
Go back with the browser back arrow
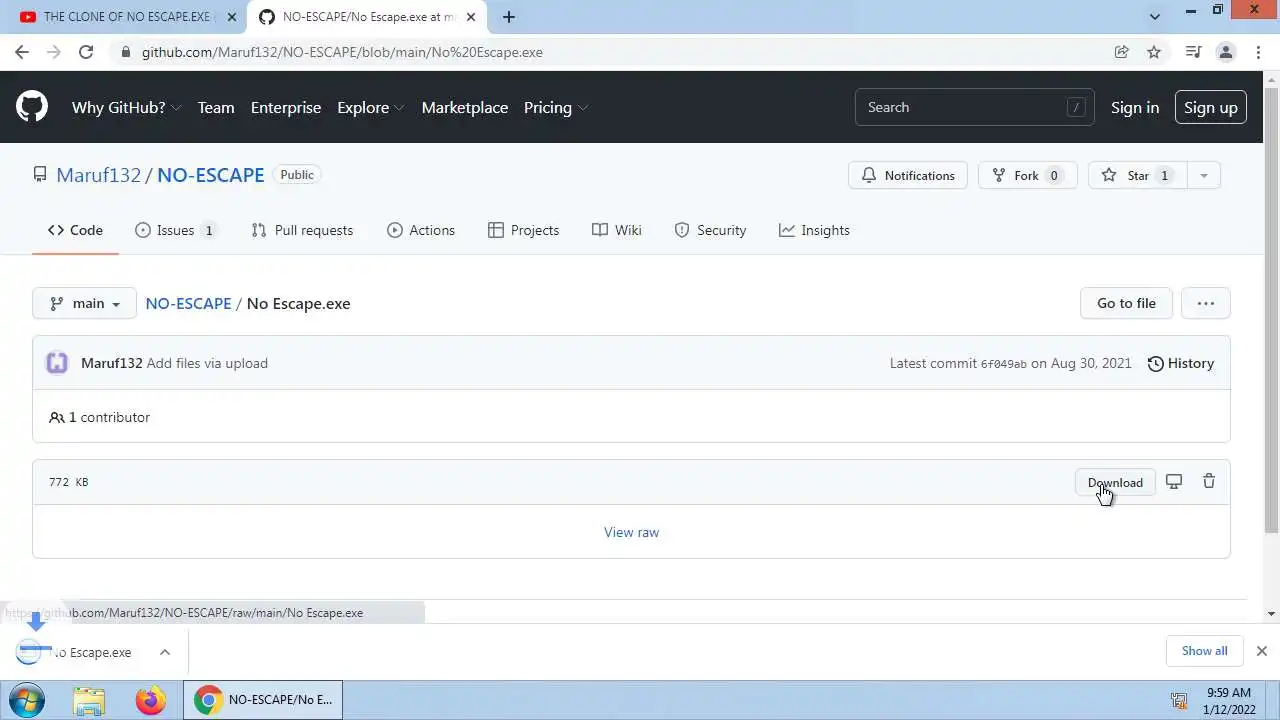click(22, 52)
